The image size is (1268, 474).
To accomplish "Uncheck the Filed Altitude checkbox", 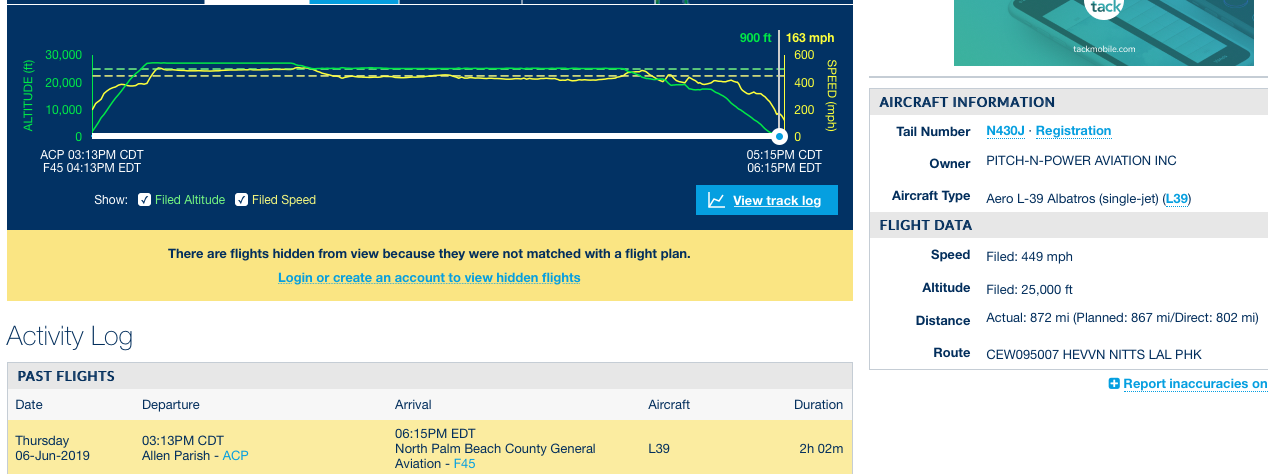I will (x=145, y=200).
